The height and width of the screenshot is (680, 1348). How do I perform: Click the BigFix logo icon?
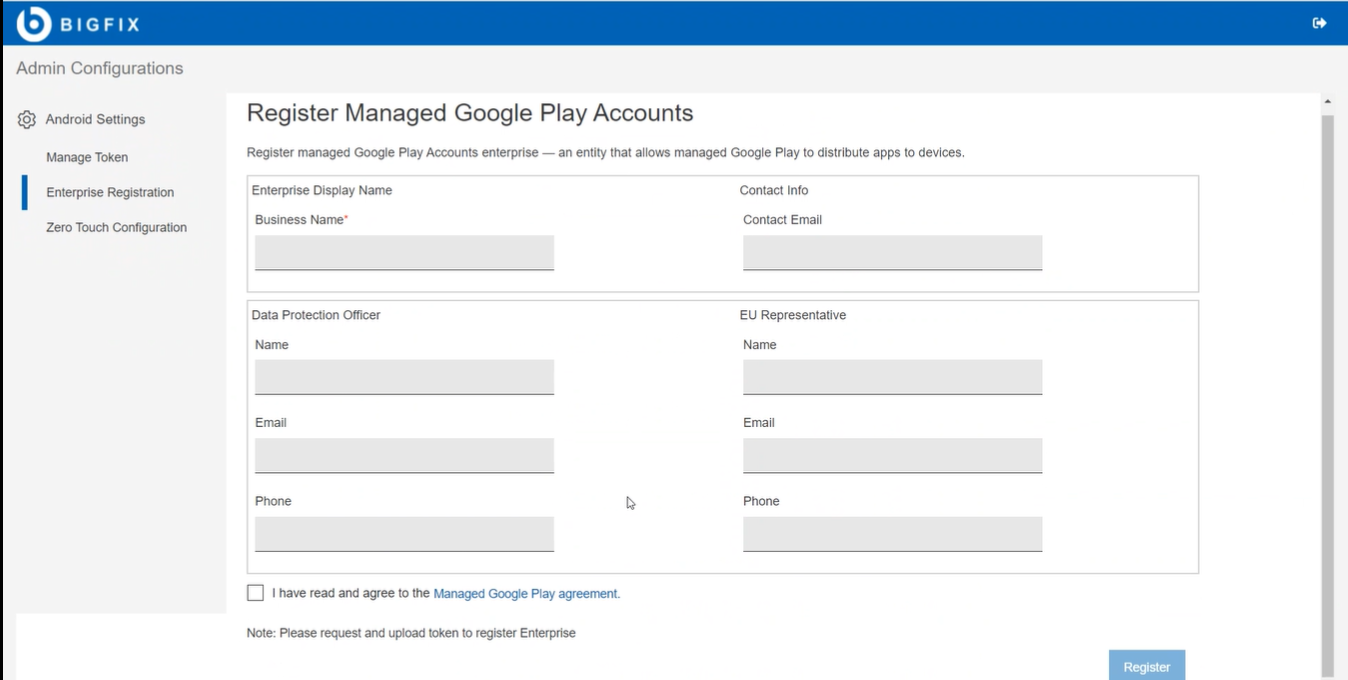pos(33,24)
